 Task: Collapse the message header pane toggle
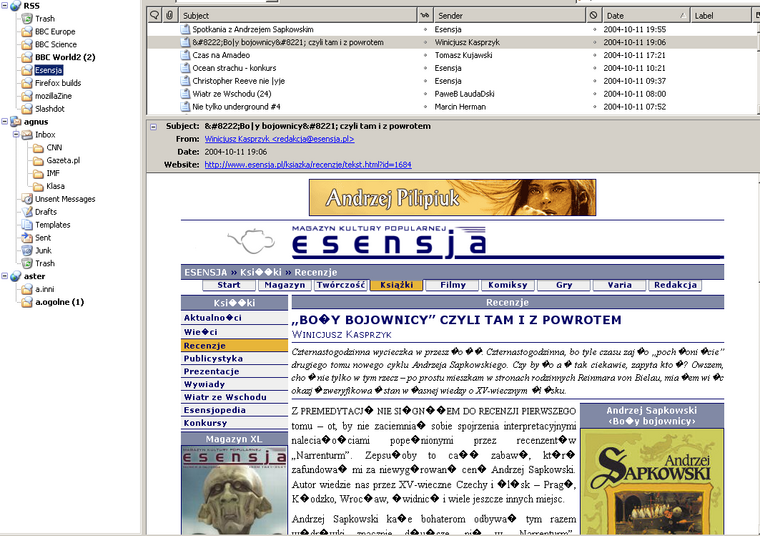click(154, 127)
